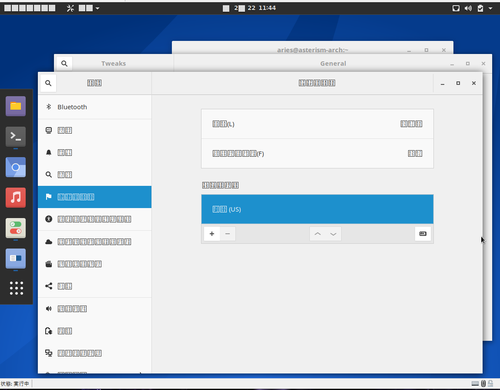Click the volume icon in top bar
Screen dimensions: 500x390
pos(468,8)
